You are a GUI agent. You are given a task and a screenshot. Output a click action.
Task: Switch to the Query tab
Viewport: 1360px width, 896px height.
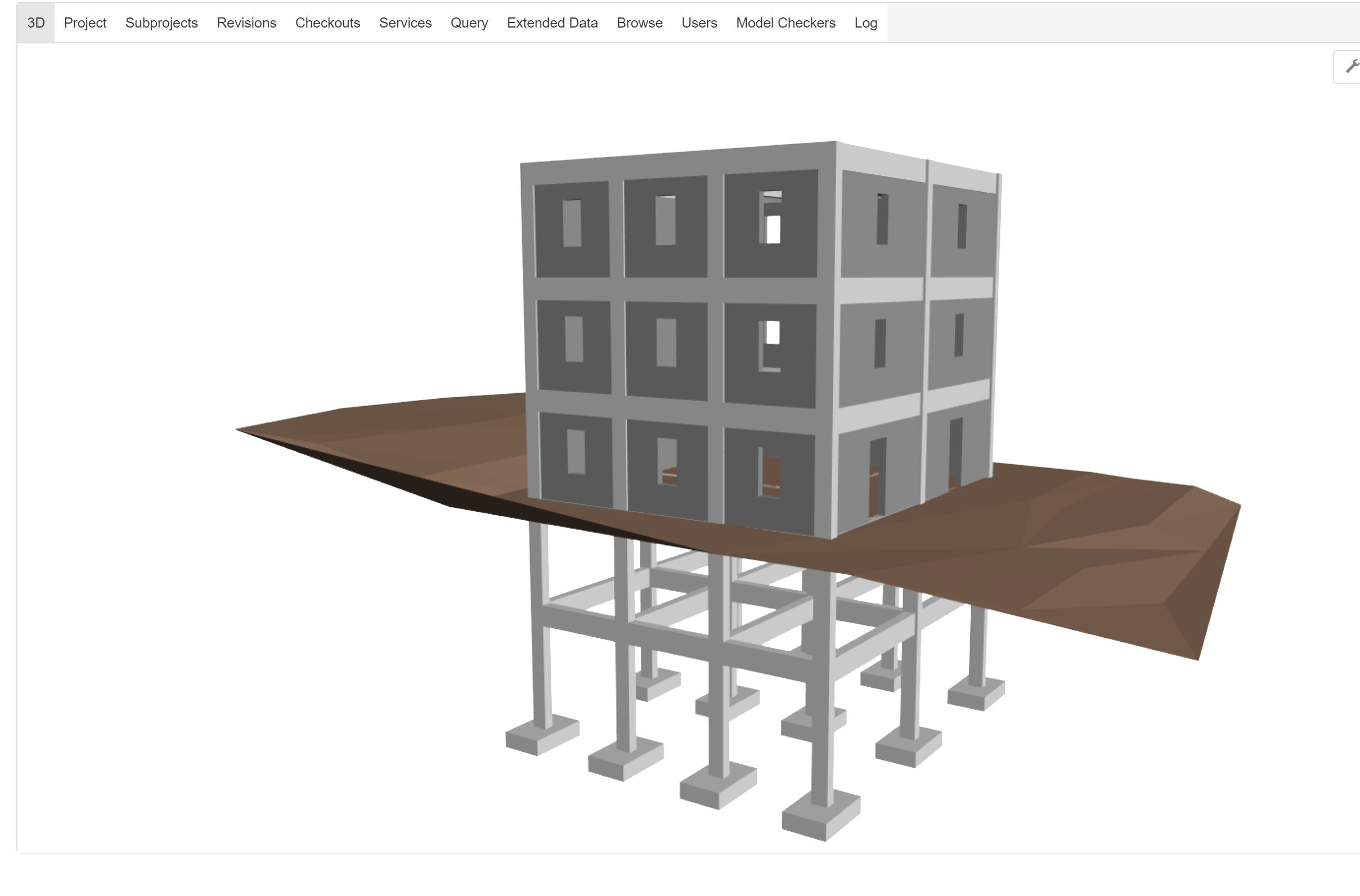(469, 22)
